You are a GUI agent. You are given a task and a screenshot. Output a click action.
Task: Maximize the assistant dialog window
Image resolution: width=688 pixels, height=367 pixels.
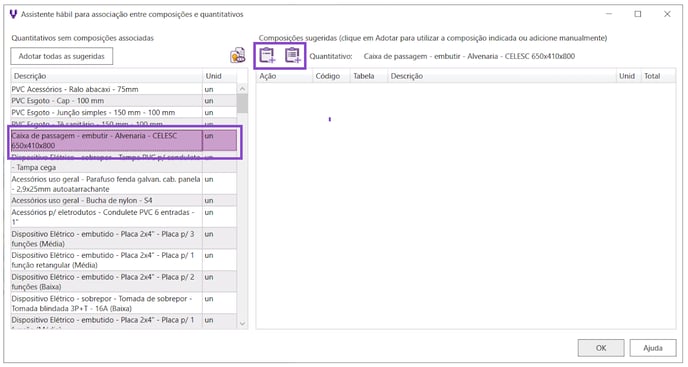click(x=638, y=14)
